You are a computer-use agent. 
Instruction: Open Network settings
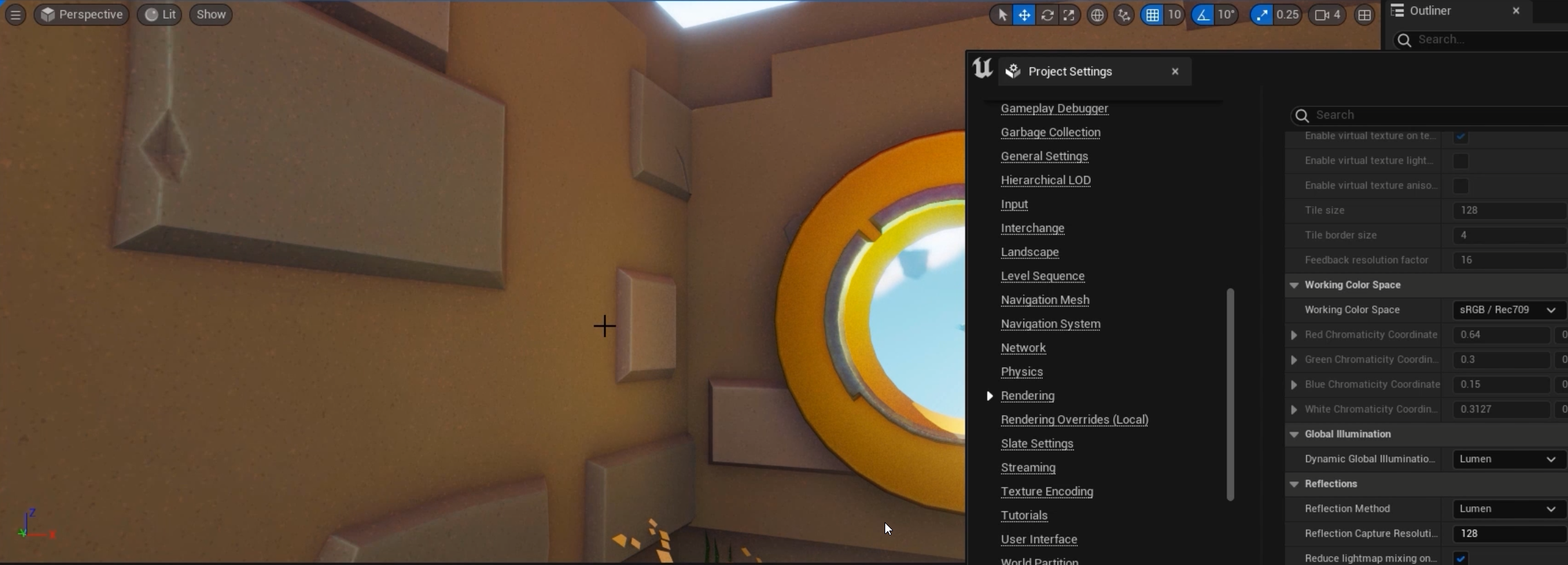(x=1023, y=348)
